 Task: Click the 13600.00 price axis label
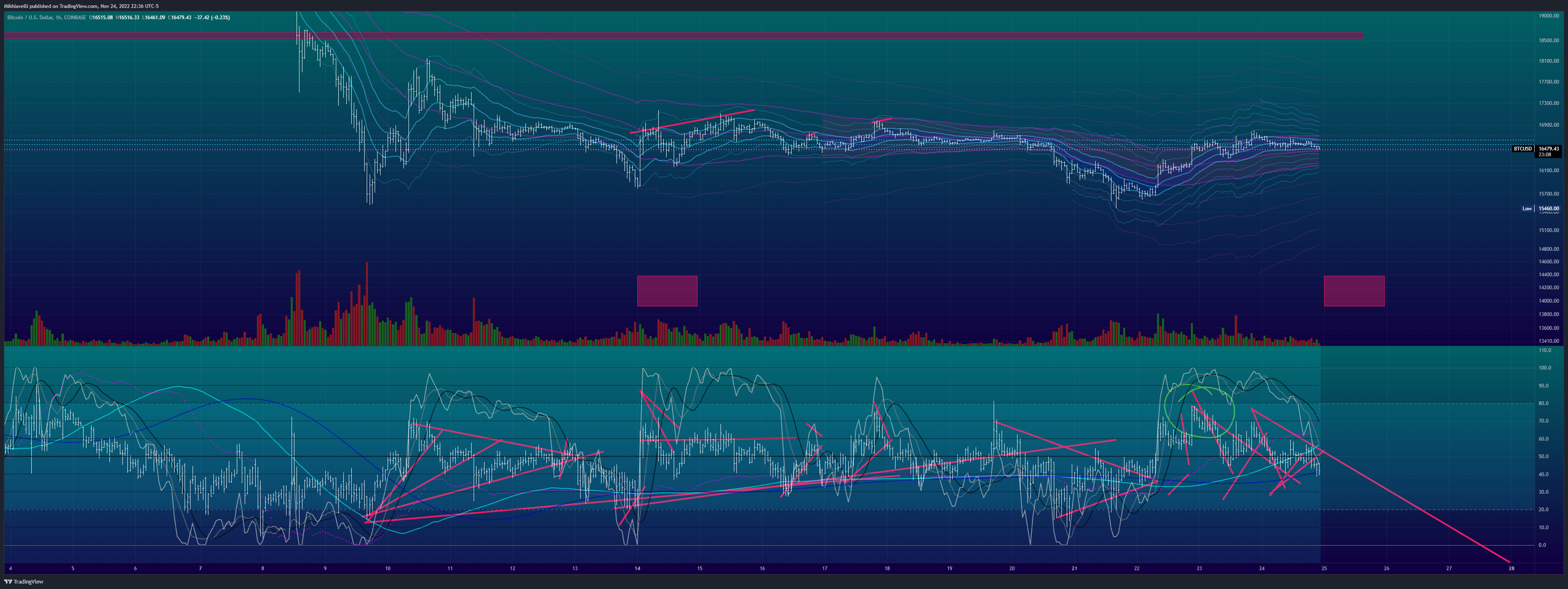(1548, 328)
